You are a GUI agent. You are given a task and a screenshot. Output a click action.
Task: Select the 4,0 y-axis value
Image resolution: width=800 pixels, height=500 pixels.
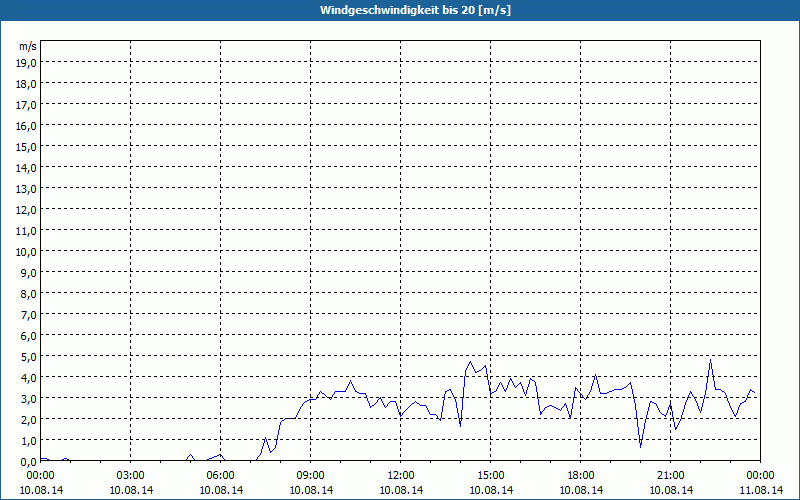point(28,378)
